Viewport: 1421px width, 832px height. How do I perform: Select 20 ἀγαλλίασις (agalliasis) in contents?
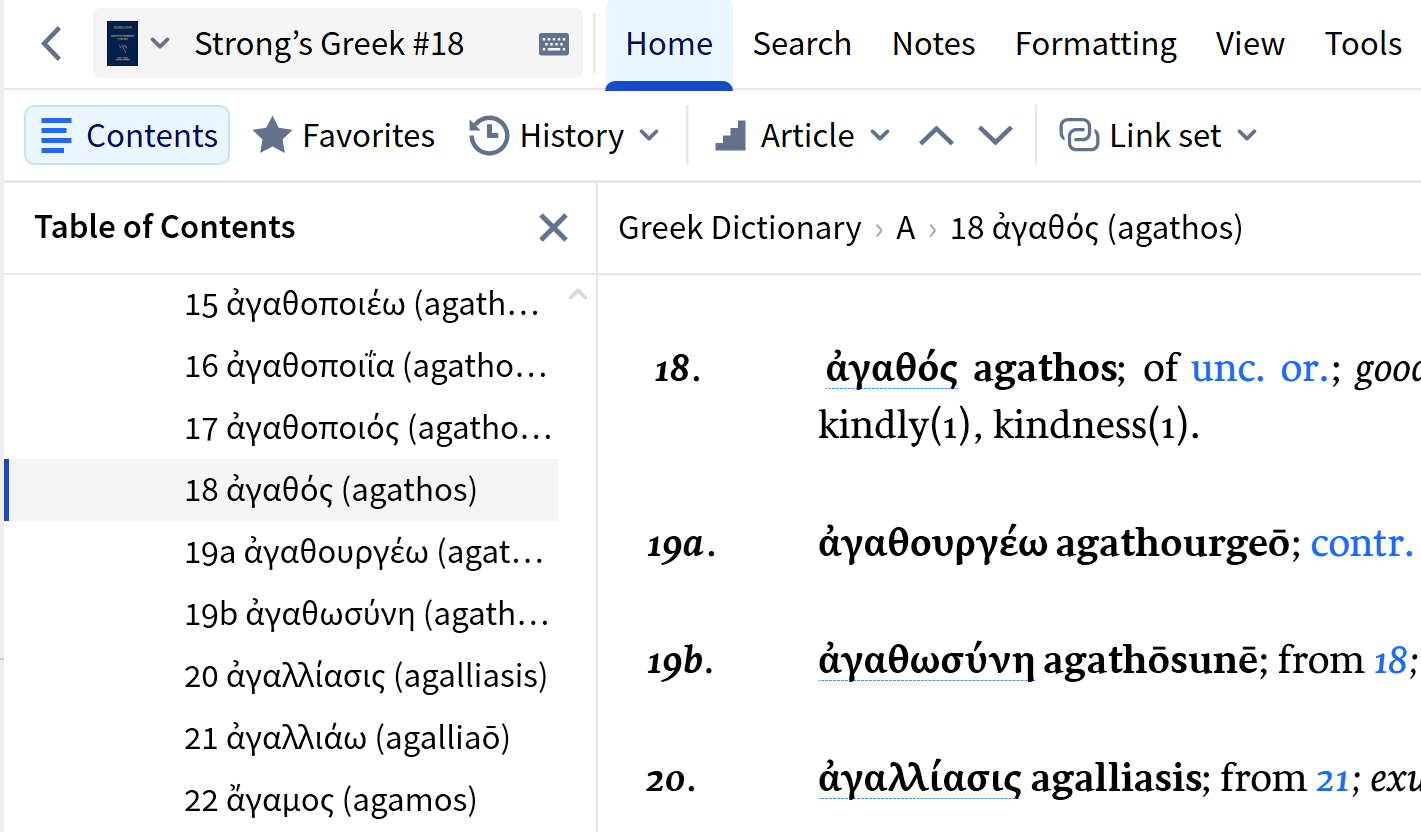pos(366,676)
